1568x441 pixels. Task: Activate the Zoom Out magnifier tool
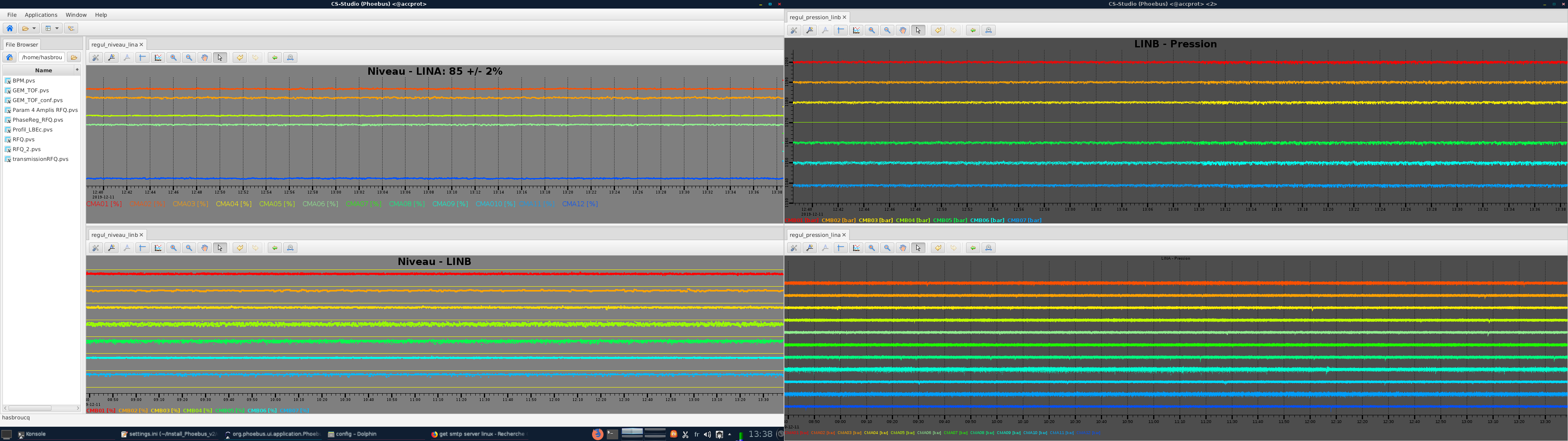(189, 57)
